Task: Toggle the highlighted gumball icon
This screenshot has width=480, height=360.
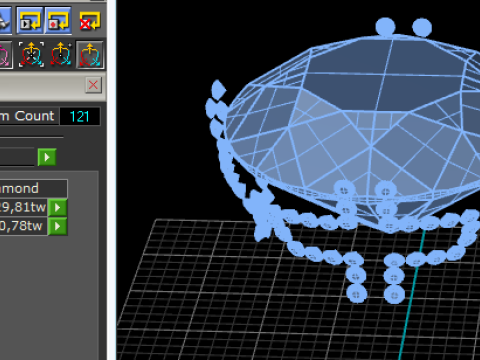Action: pyautogui.click(x=89, y=55)
